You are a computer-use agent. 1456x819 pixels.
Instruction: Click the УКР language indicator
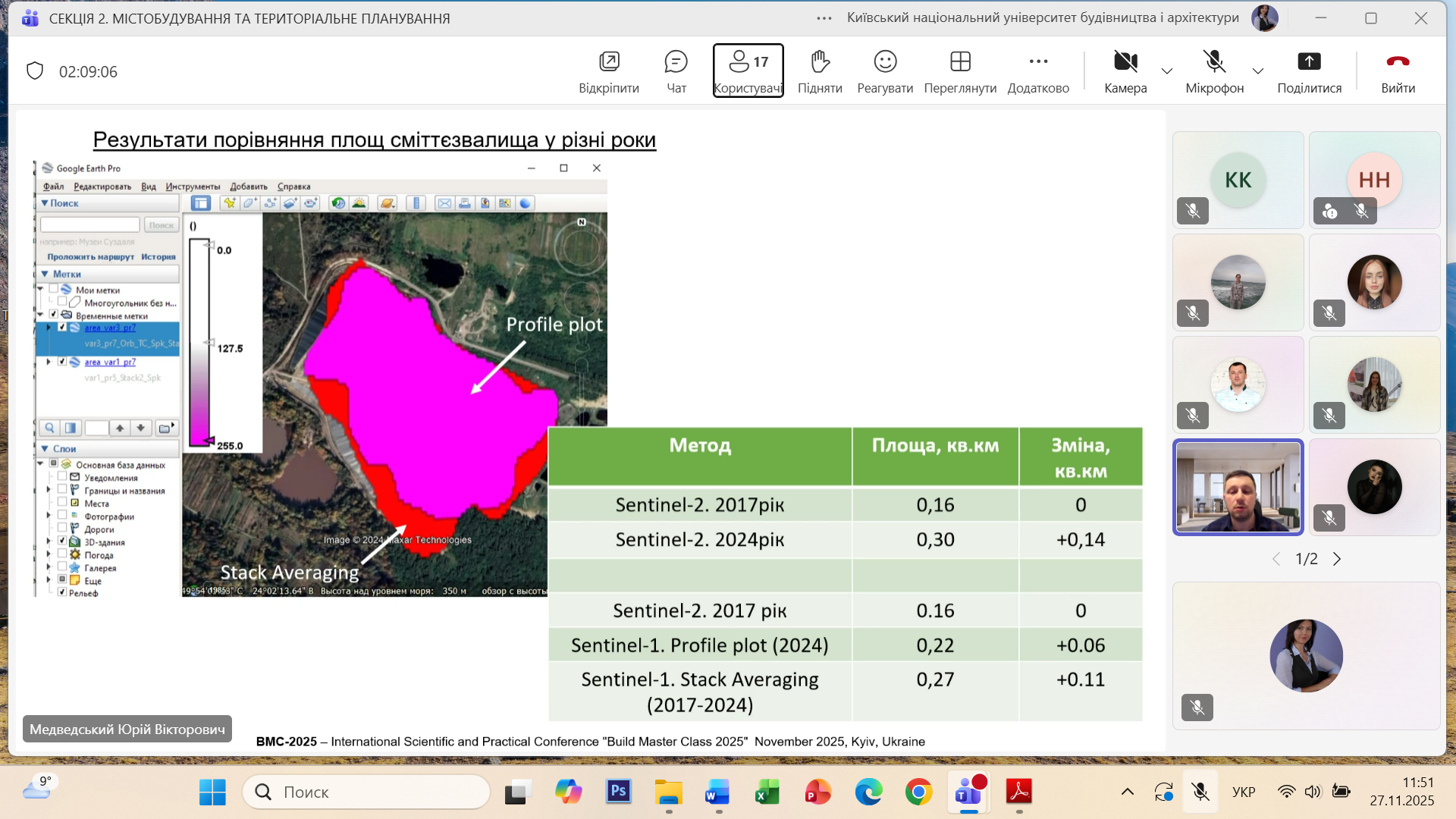1244,792
